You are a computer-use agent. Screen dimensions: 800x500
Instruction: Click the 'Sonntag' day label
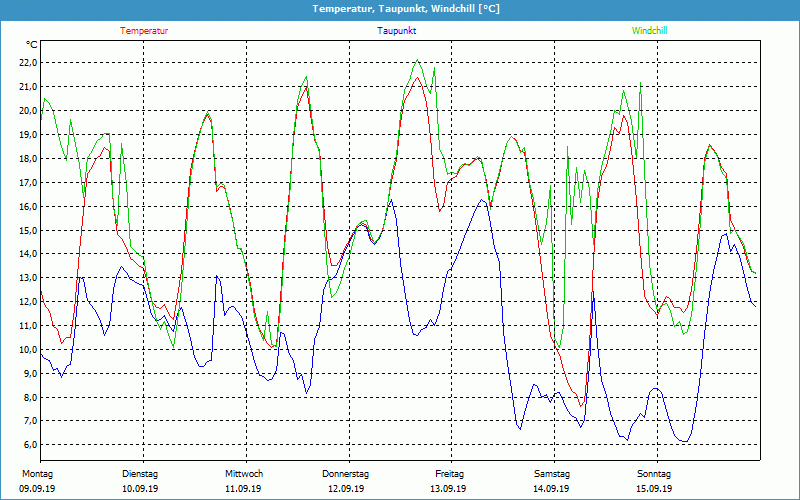click(654, 474)
